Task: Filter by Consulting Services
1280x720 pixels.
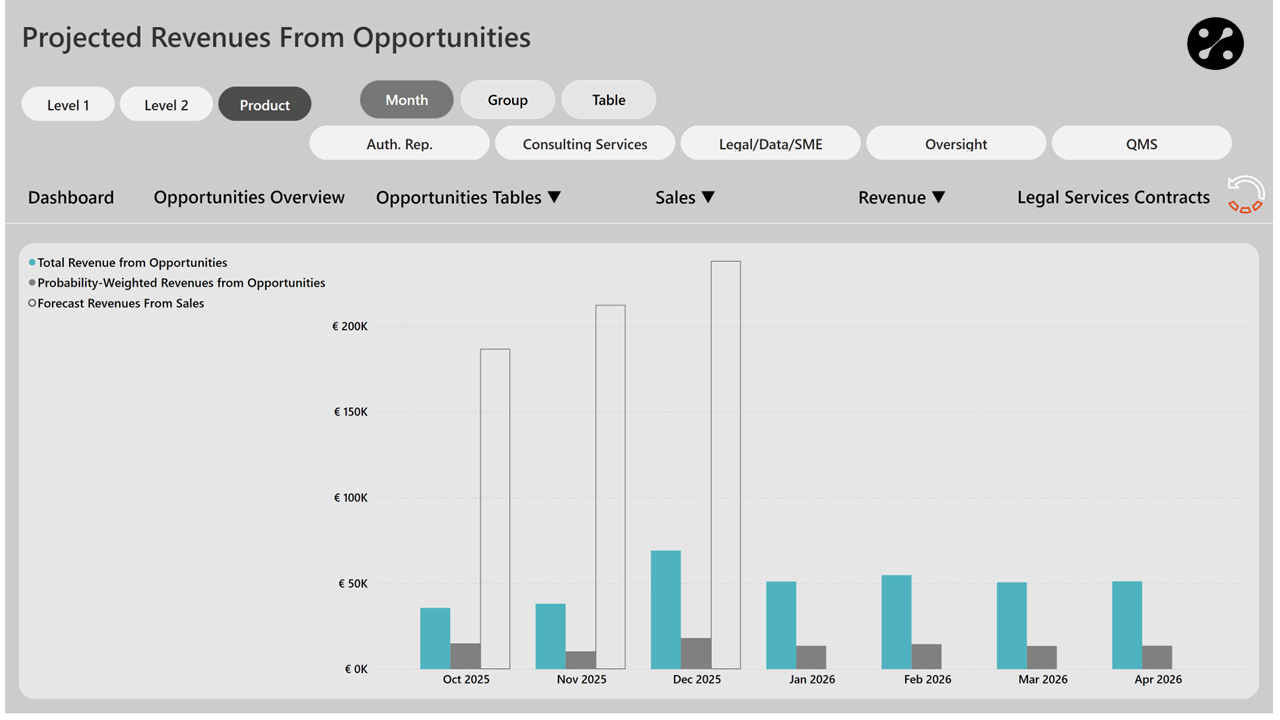Action: pos(585,144)
